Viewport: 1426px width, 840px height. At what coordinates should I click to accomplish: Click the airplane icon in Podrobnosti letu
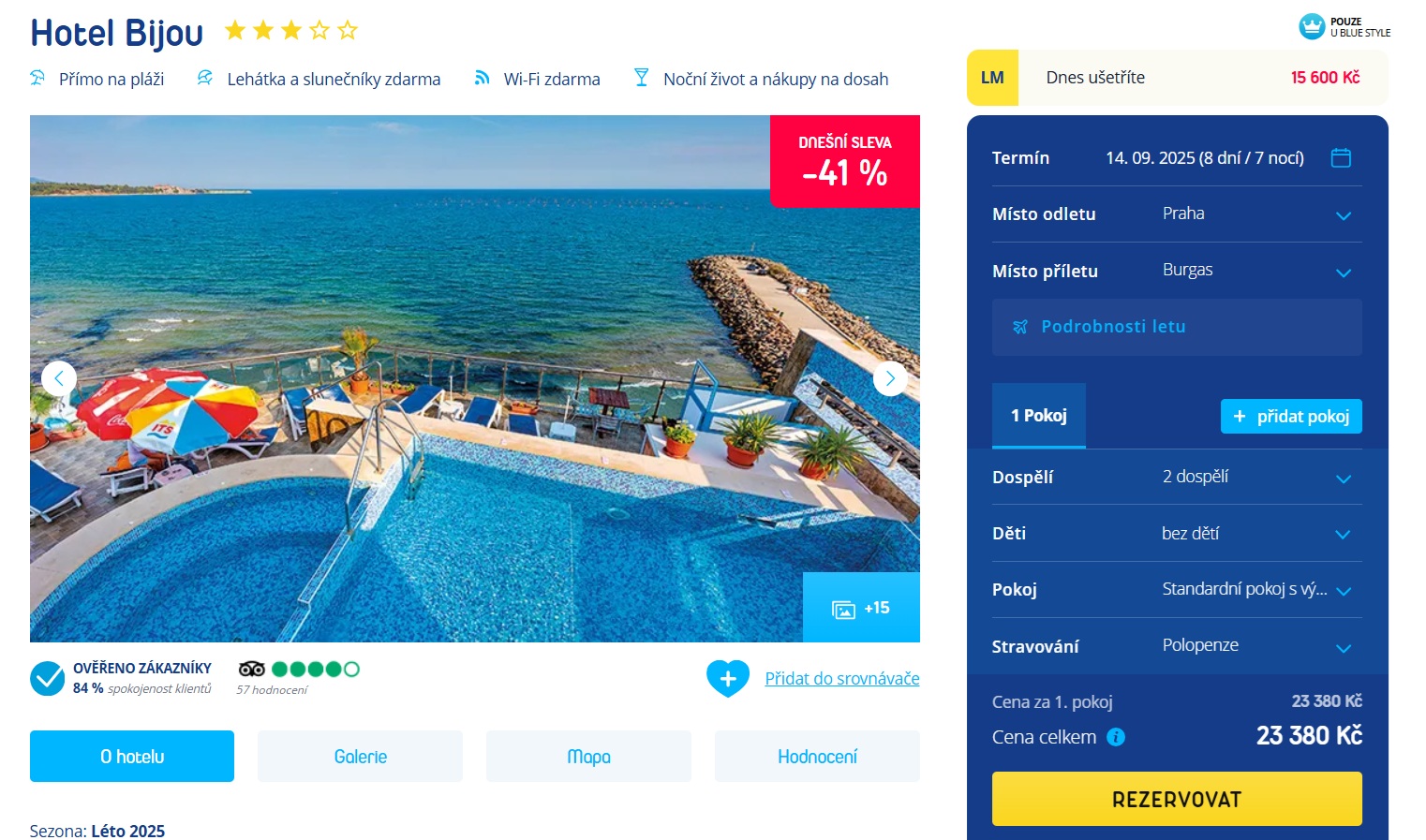coord(1020,327)
